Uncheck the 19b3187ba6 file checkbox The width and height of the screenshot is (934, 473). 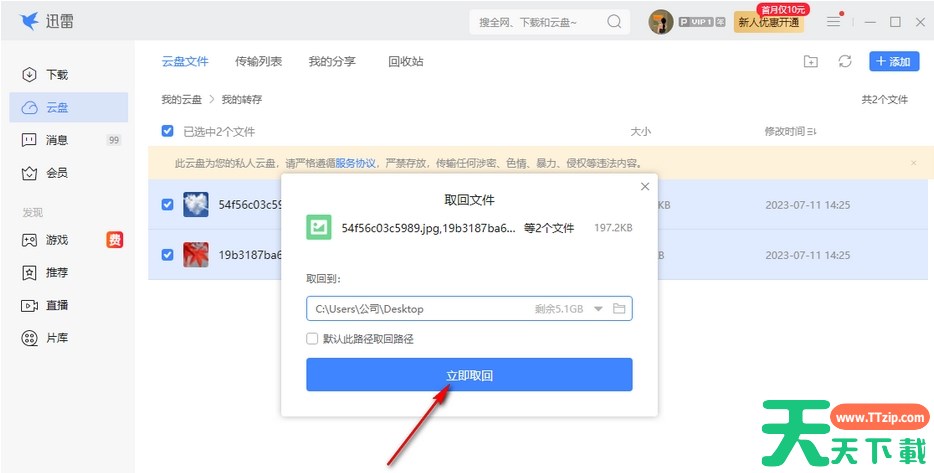point(167,254)
